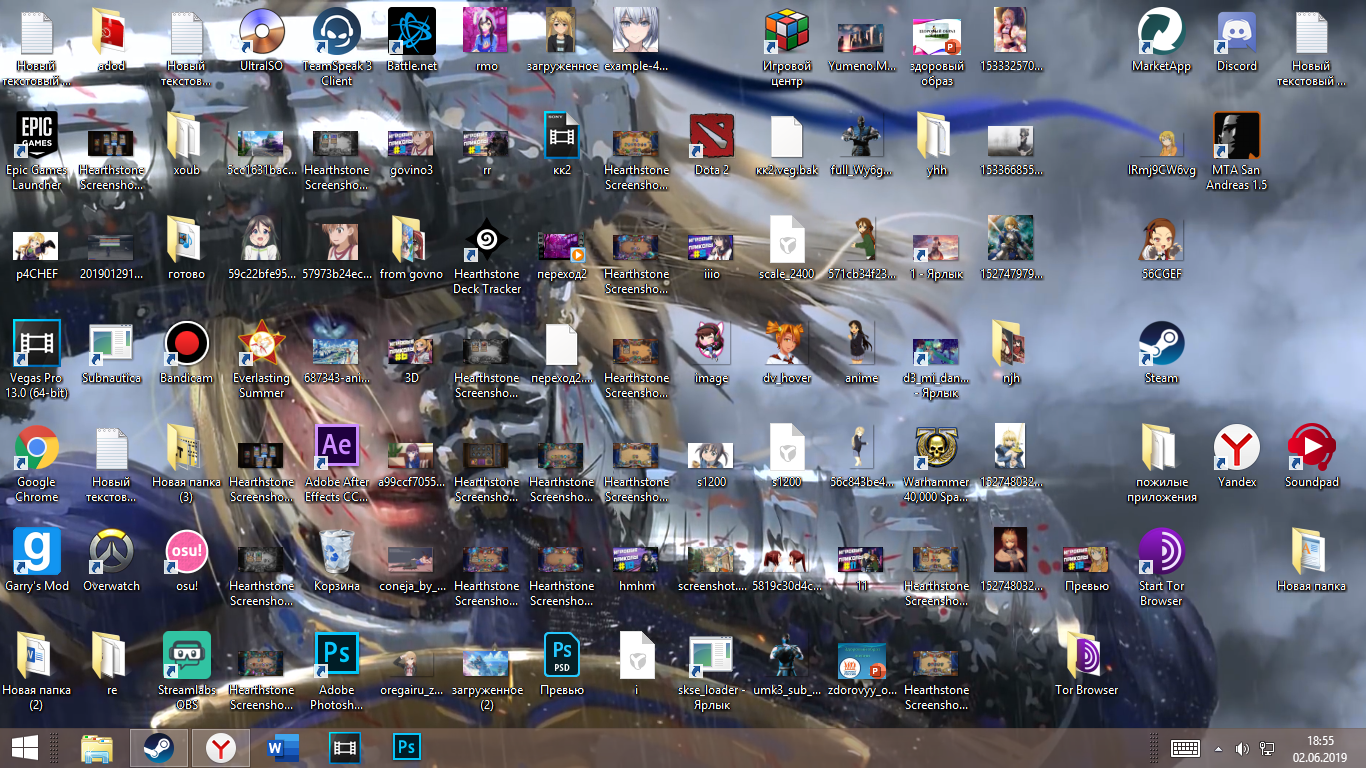Launch Vegas Pro 13.0 shortcut
Screen dimensions: 1366x768
[37, 345]
